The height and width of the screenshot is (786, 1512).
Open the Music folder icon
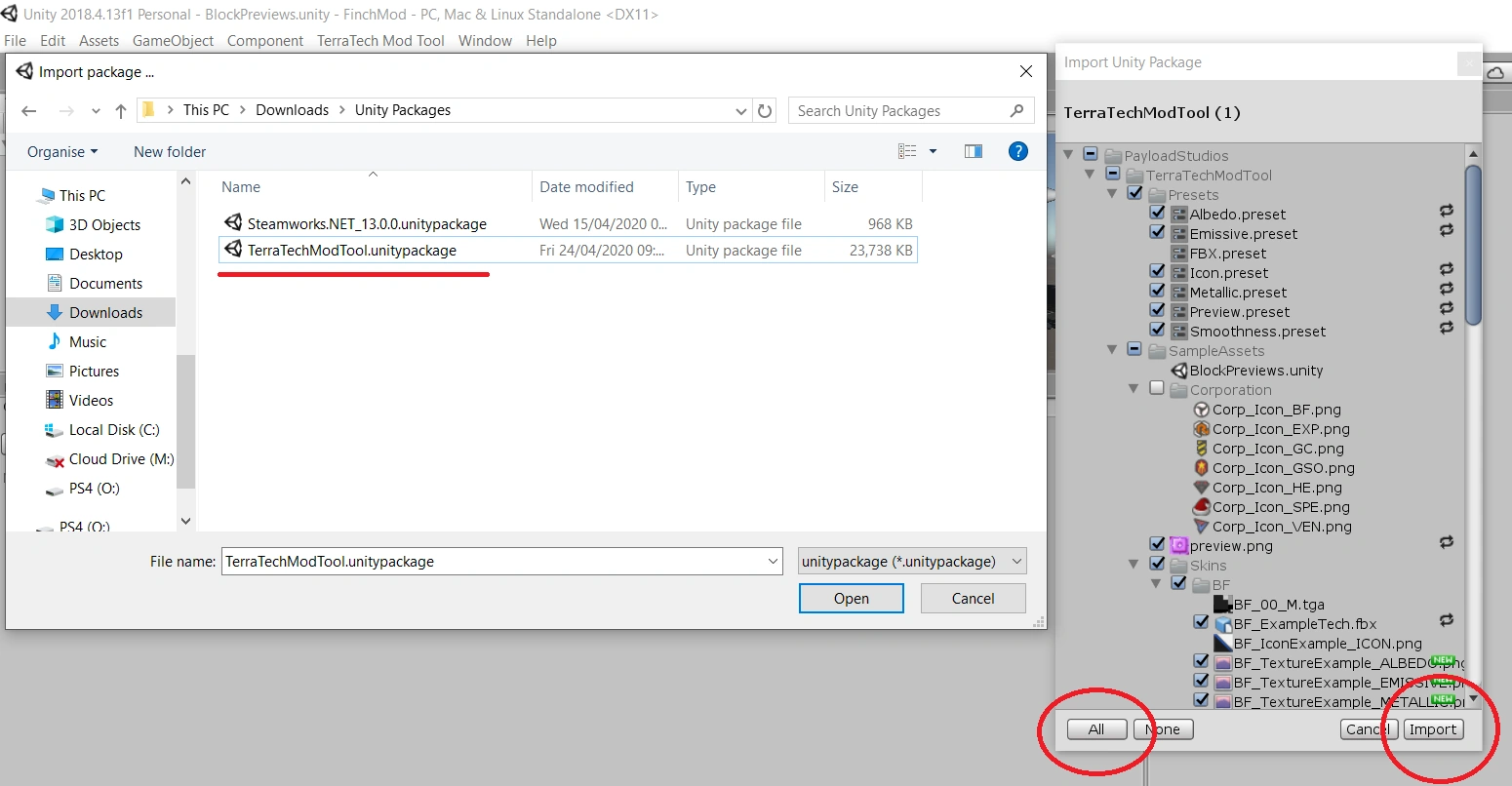click(x=55, y=341)
